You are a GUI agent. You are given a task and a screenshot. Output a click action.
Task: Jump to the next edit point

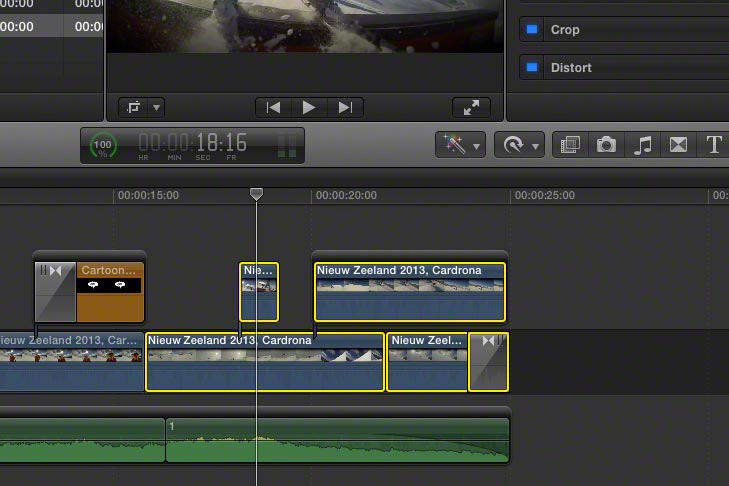pos(345,108)
